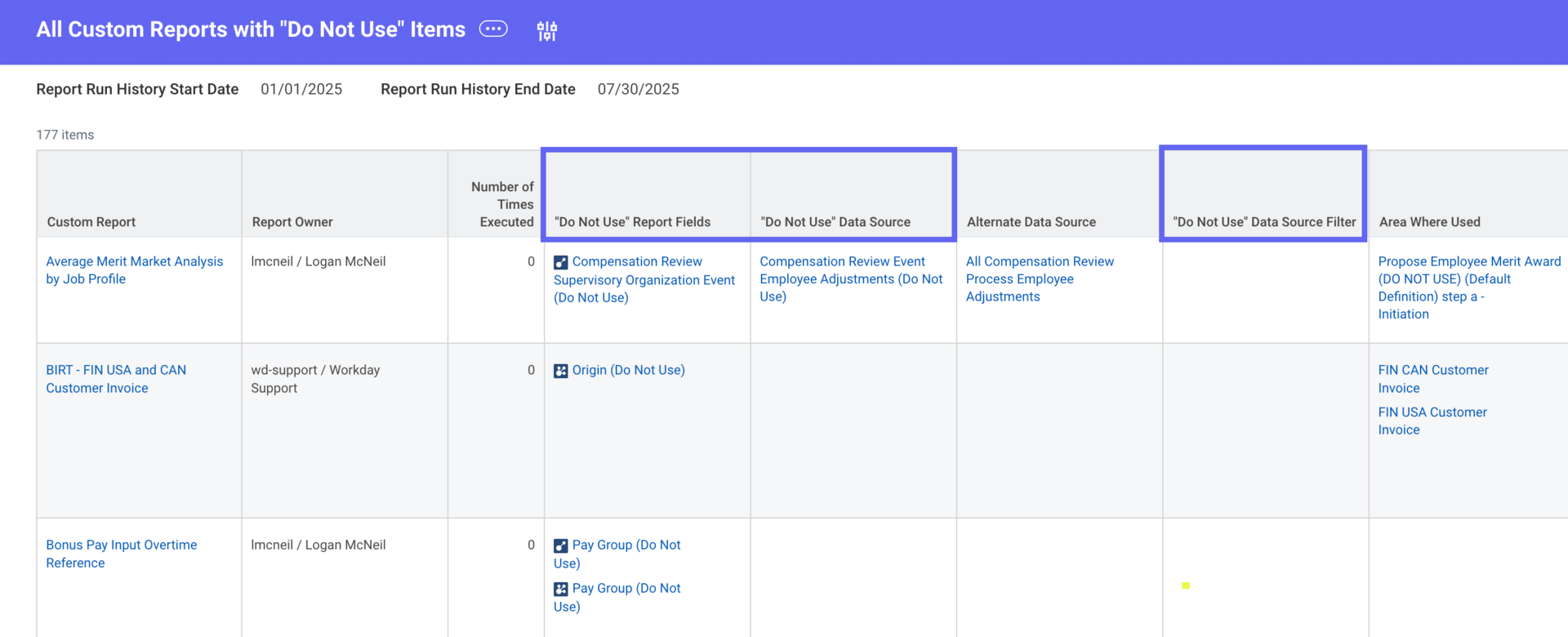Open related actions ellipsis beside report title
The image size is (1568, 637).
[493, 29]
